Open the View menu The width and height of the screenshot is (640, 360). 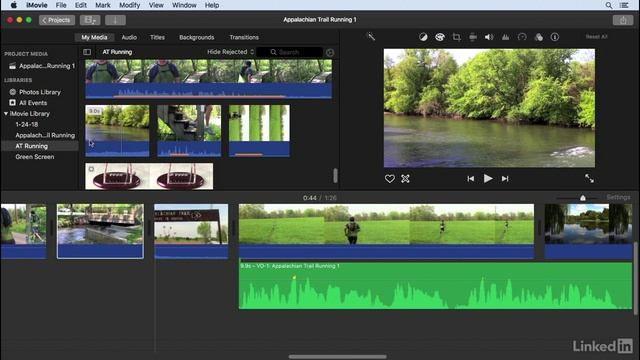[156, 5]
